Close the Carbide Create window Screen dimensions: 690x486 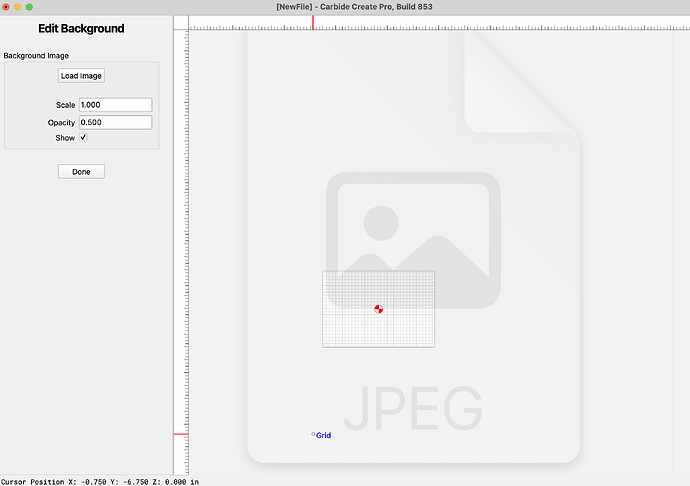(x=6, y=7)
